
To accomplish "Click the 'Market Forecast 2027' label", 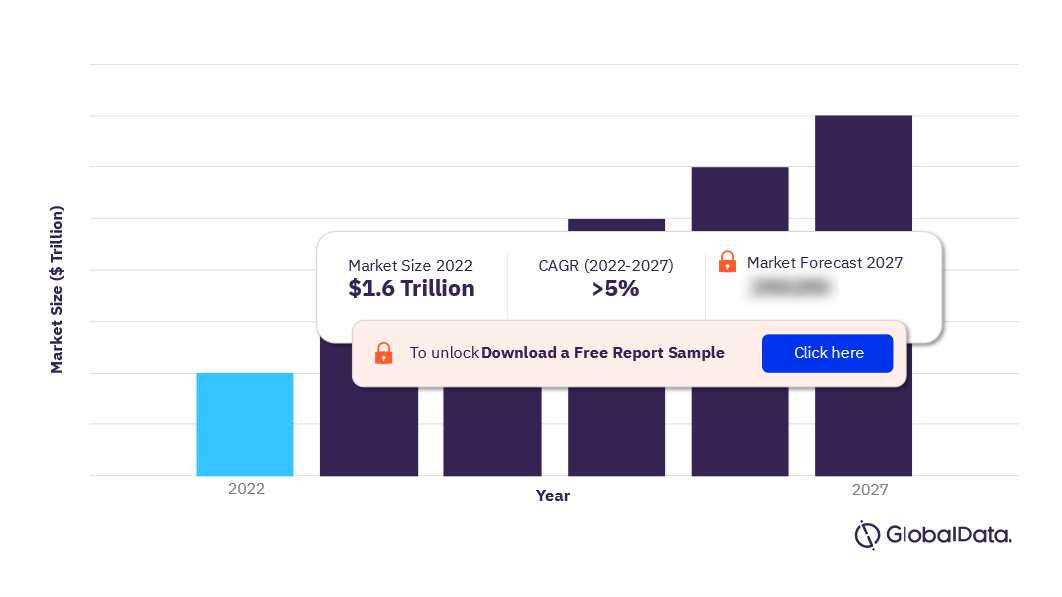I will (825, 263).
